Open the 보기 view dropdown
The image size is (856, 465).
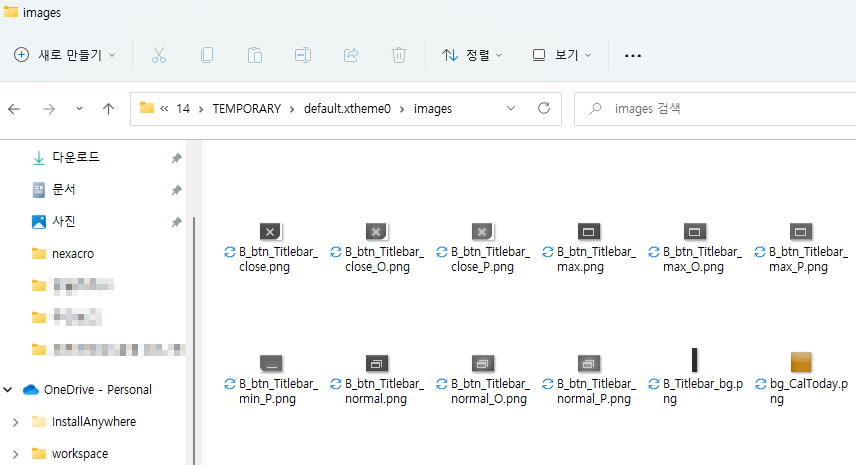point(562,55)
